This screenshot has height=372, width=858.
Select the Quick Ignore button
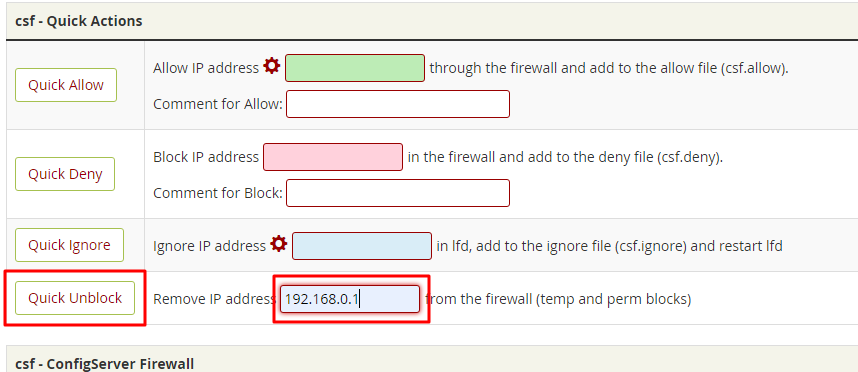69,245
